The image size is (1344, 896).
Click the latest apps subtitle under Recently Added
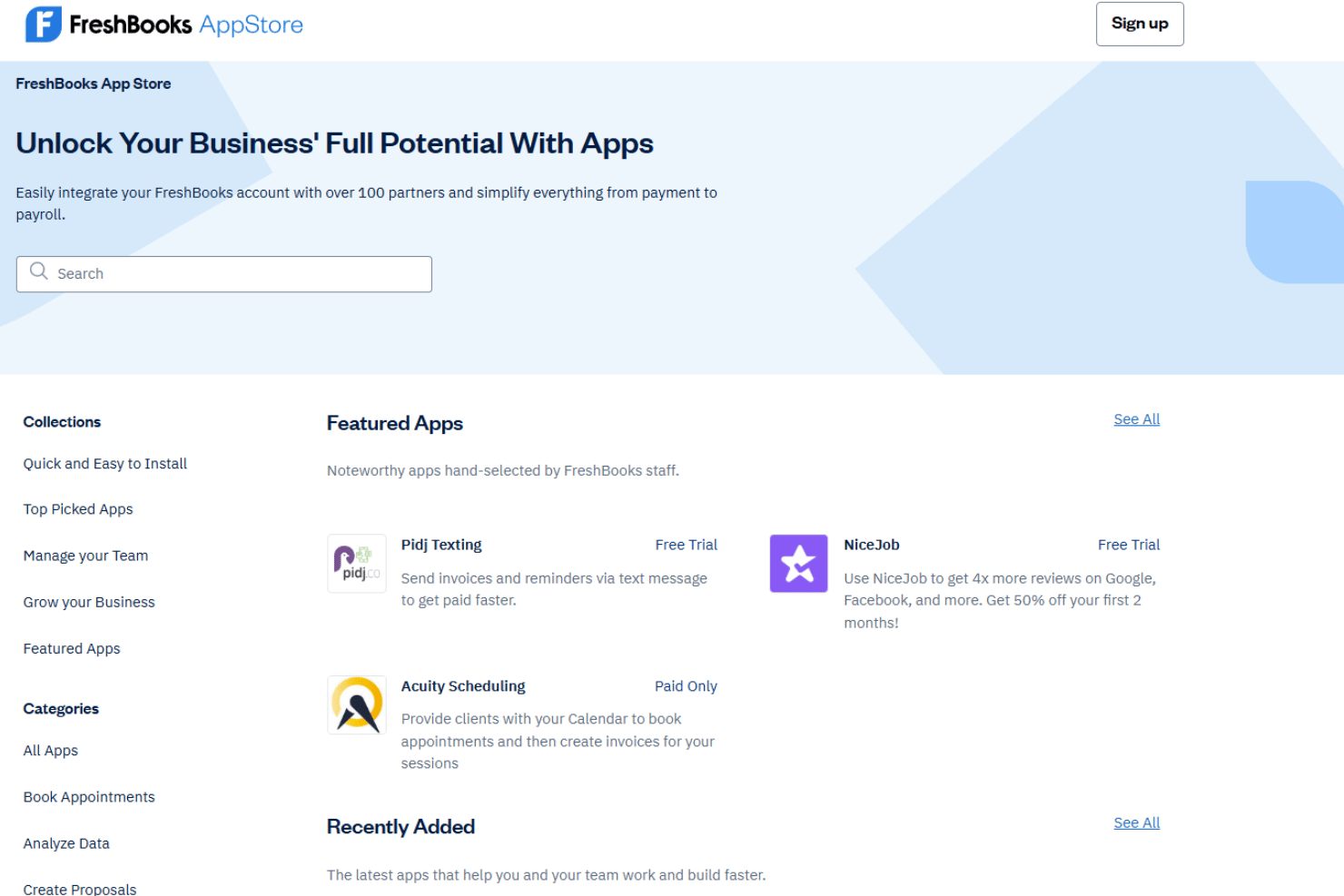pos(547,875)
